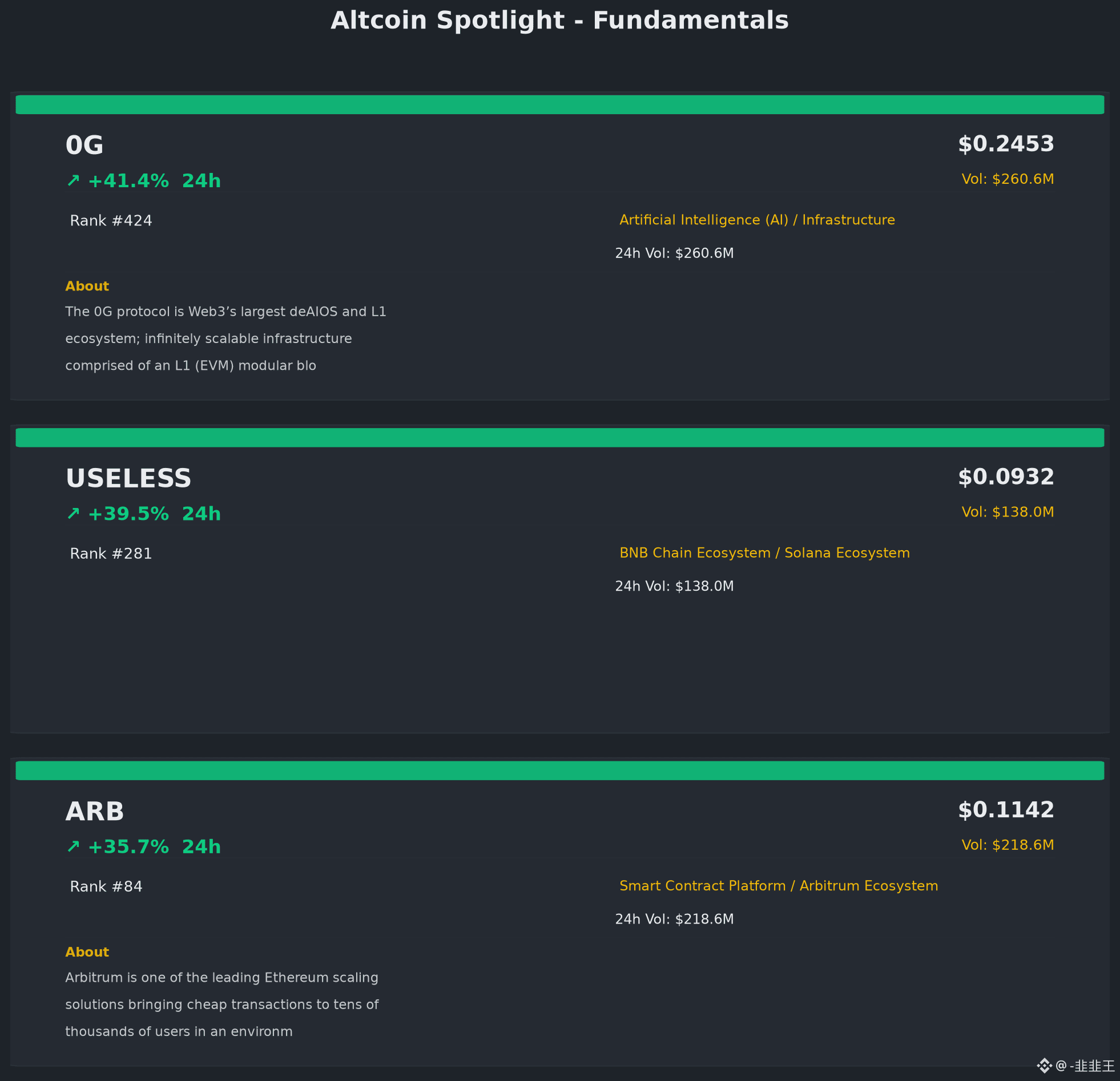Select the USELESS coin name heading
1120x1081 pixels.
click(x=128, y=478)
